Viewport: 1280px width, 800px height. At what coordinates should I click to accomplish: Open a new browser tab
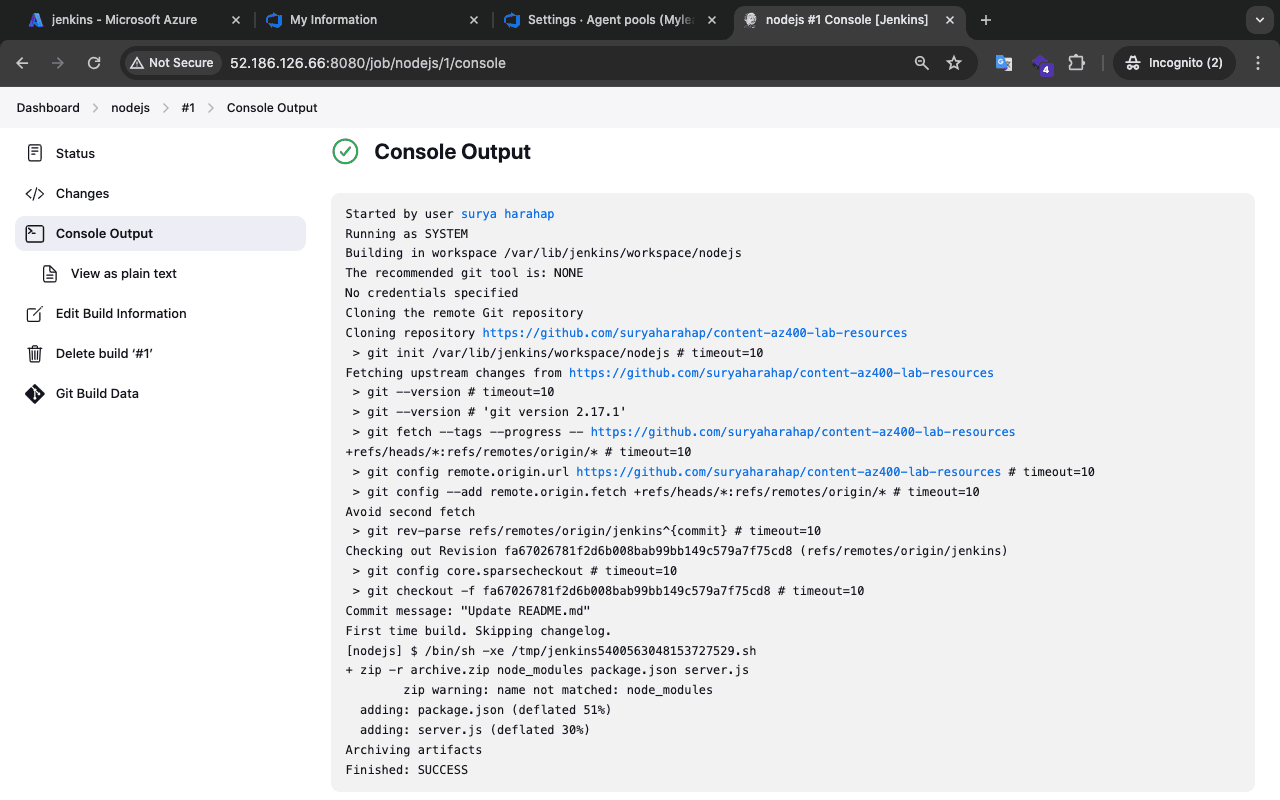(x=986, y=20)
